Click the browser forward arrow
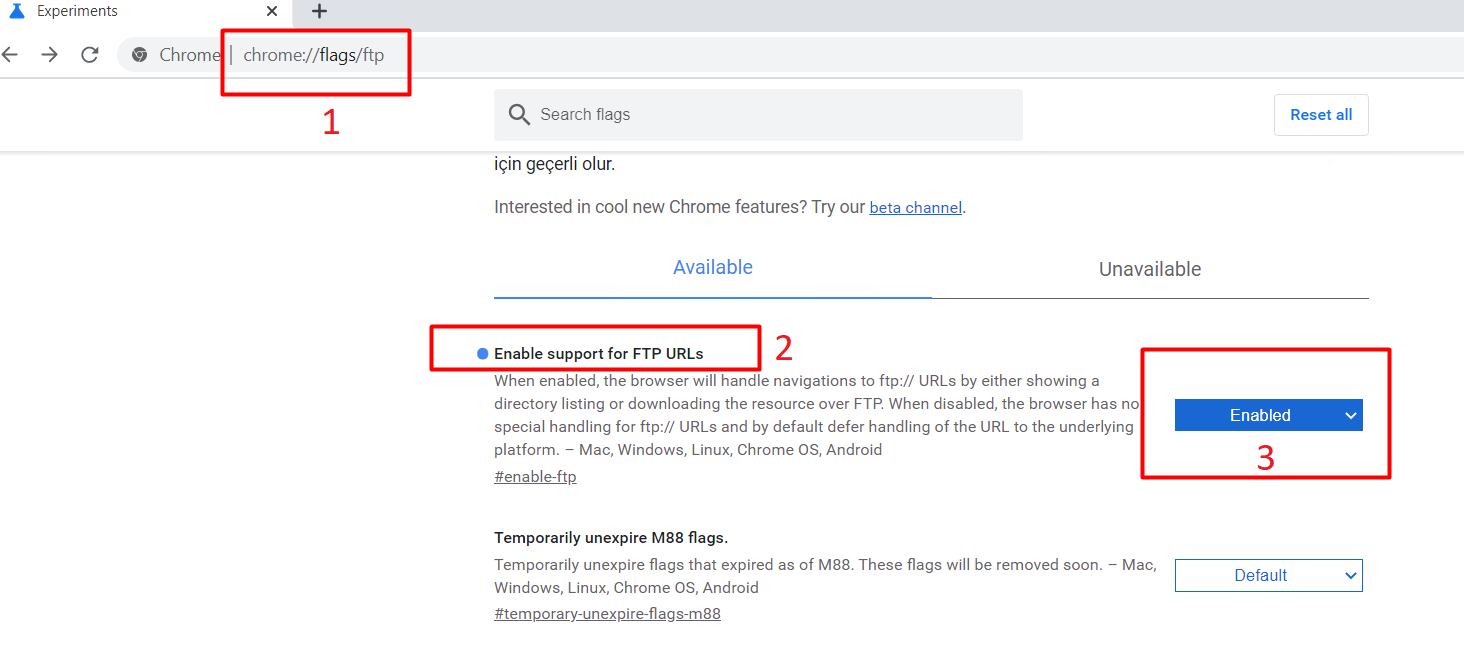Image resolution: width=1464 pixels, height=654 pixels. 49,54
